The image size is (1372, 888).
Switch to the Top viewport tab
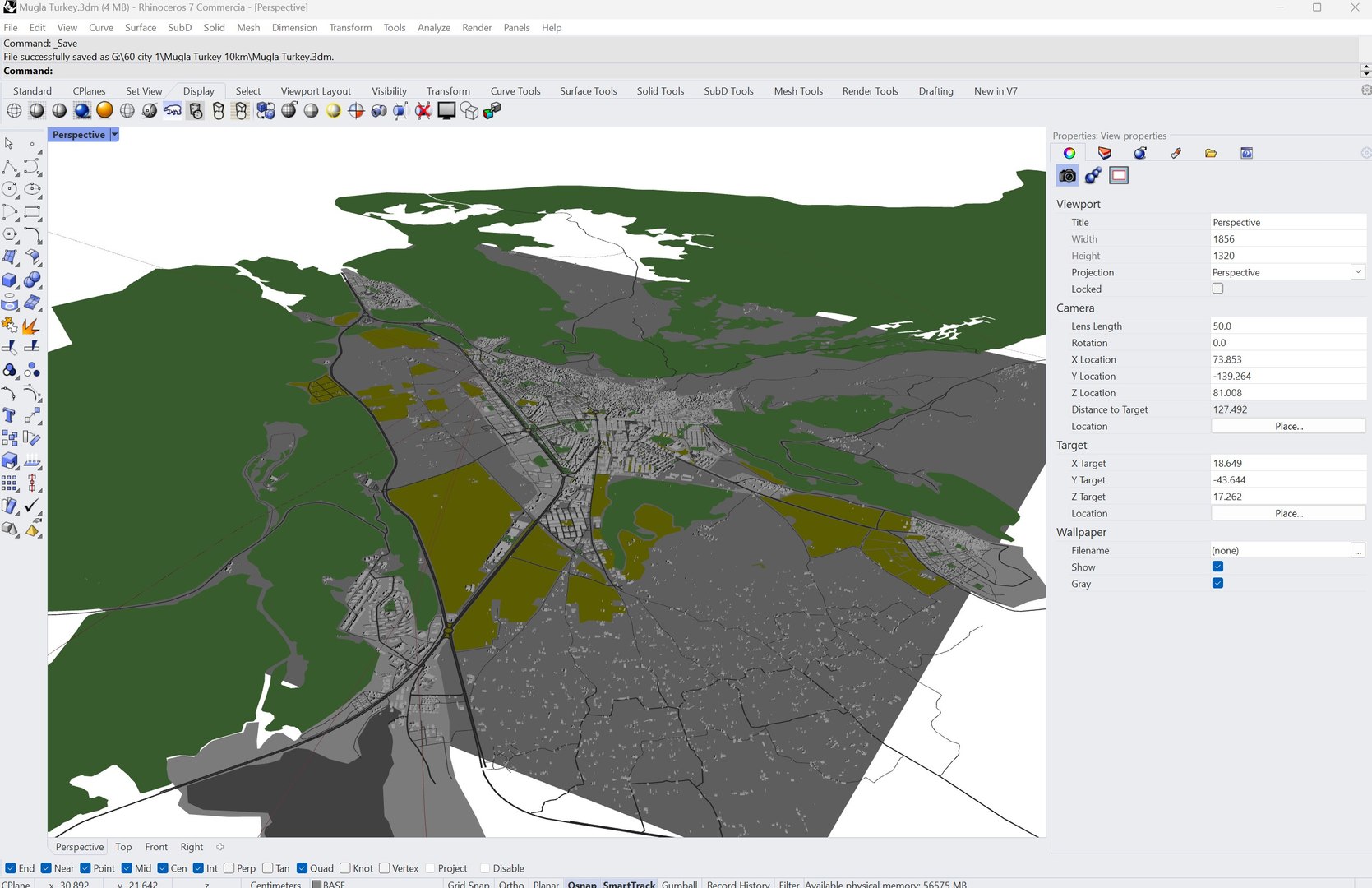(123, 847)
